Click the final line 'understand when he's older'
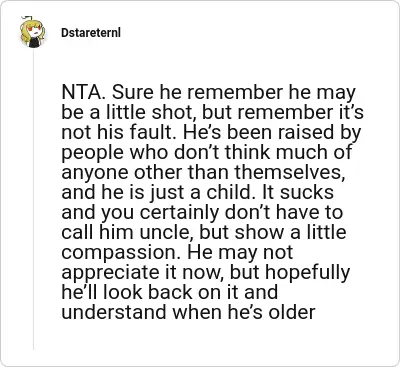 click(188, 313)
